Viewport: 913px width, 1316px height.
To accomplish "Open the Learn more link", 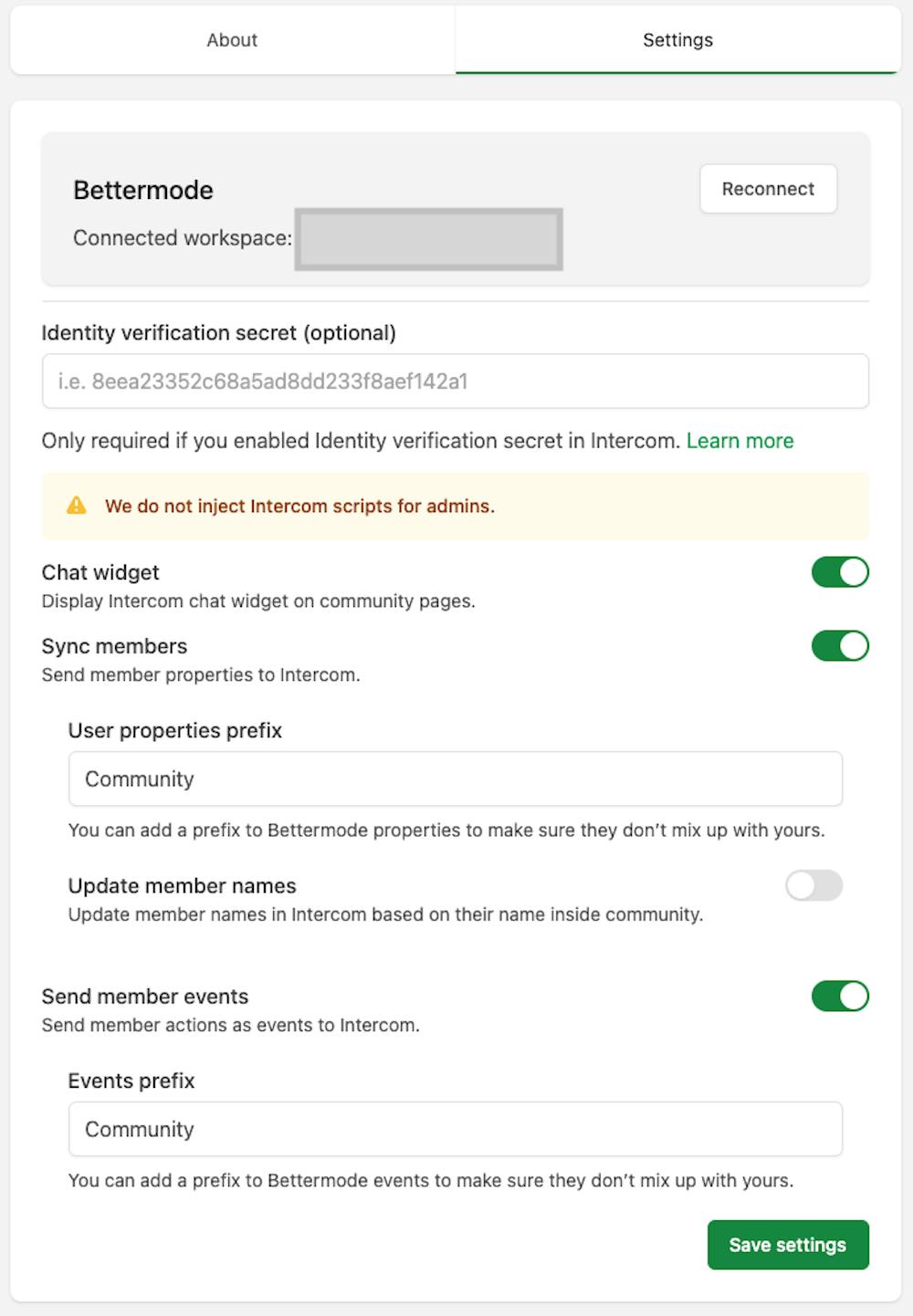I will click(x=740, y=441).
